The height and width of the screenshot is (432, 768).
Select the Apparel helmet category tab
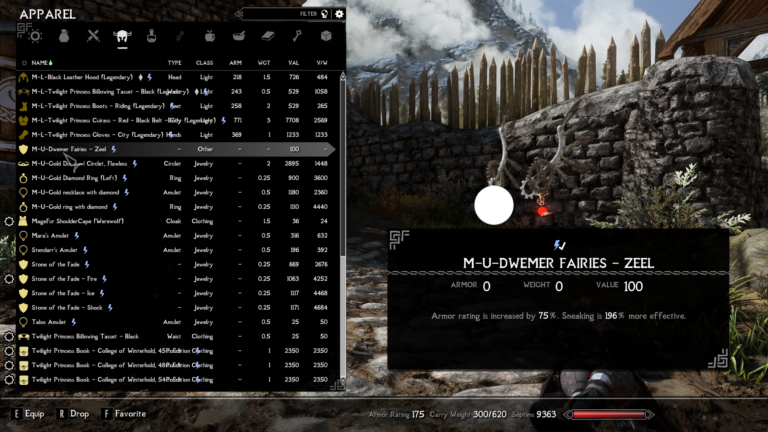[x=123, y=36]
